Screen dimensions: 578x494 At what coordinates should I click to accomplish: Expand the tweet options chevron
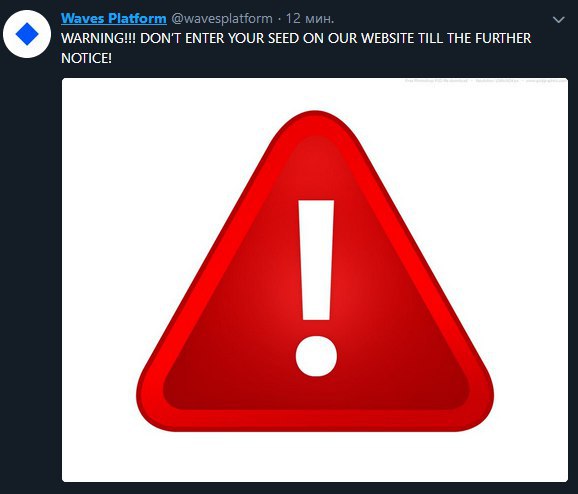[559, 20]
